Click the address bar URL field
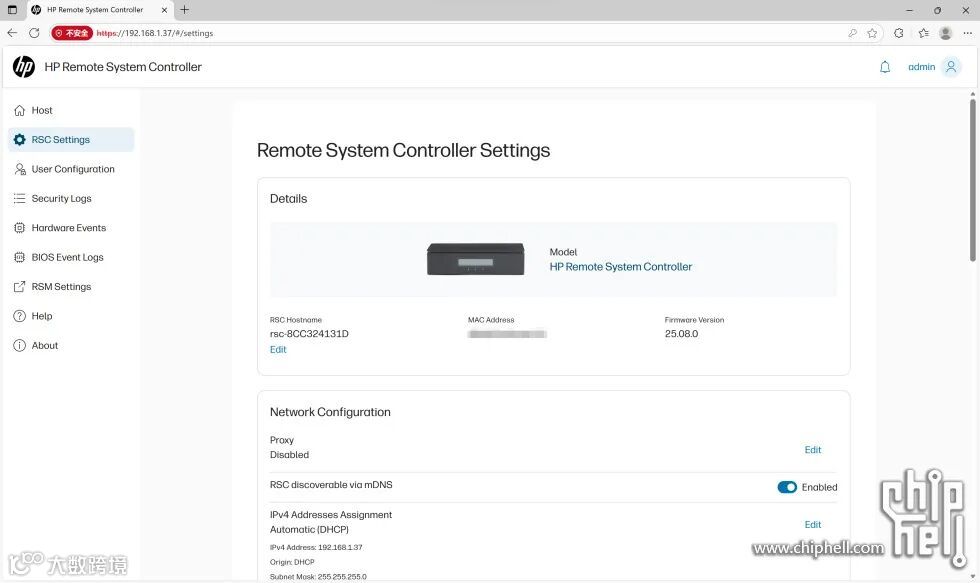The height and width of the screenshot is (583, 980). (469, 33)
